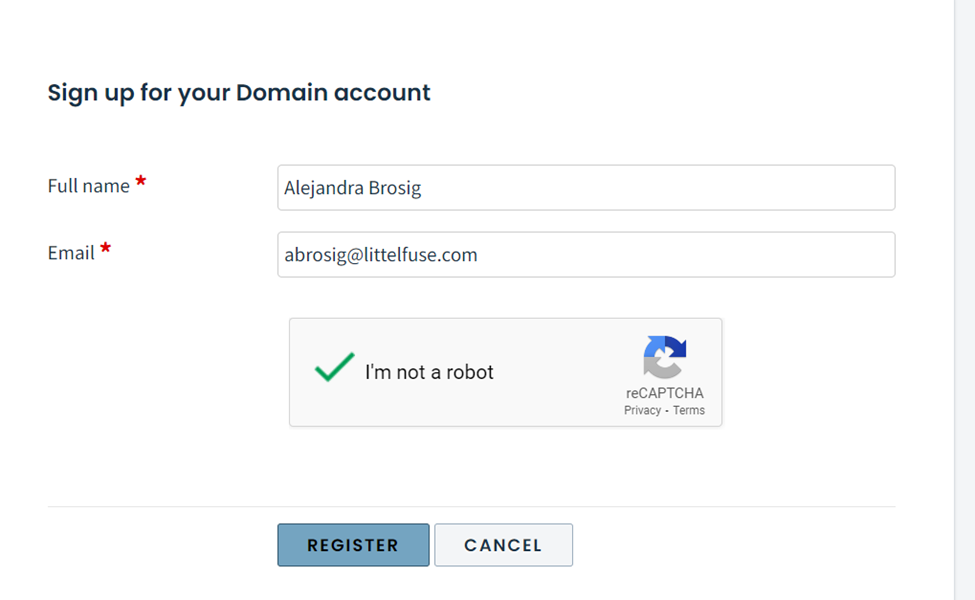Click the "Full name" field label
975x600 pixels.
point(88,186)
